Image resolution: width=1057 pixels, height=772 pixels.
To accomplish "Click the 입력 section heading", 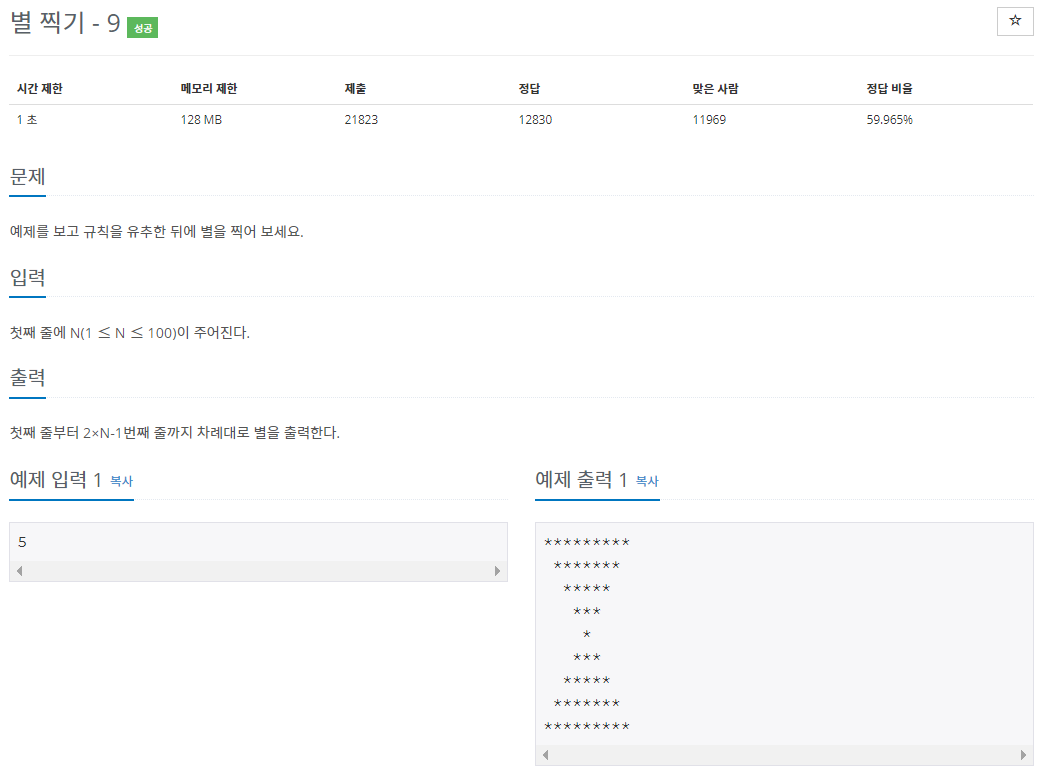I will pos(28,278).
